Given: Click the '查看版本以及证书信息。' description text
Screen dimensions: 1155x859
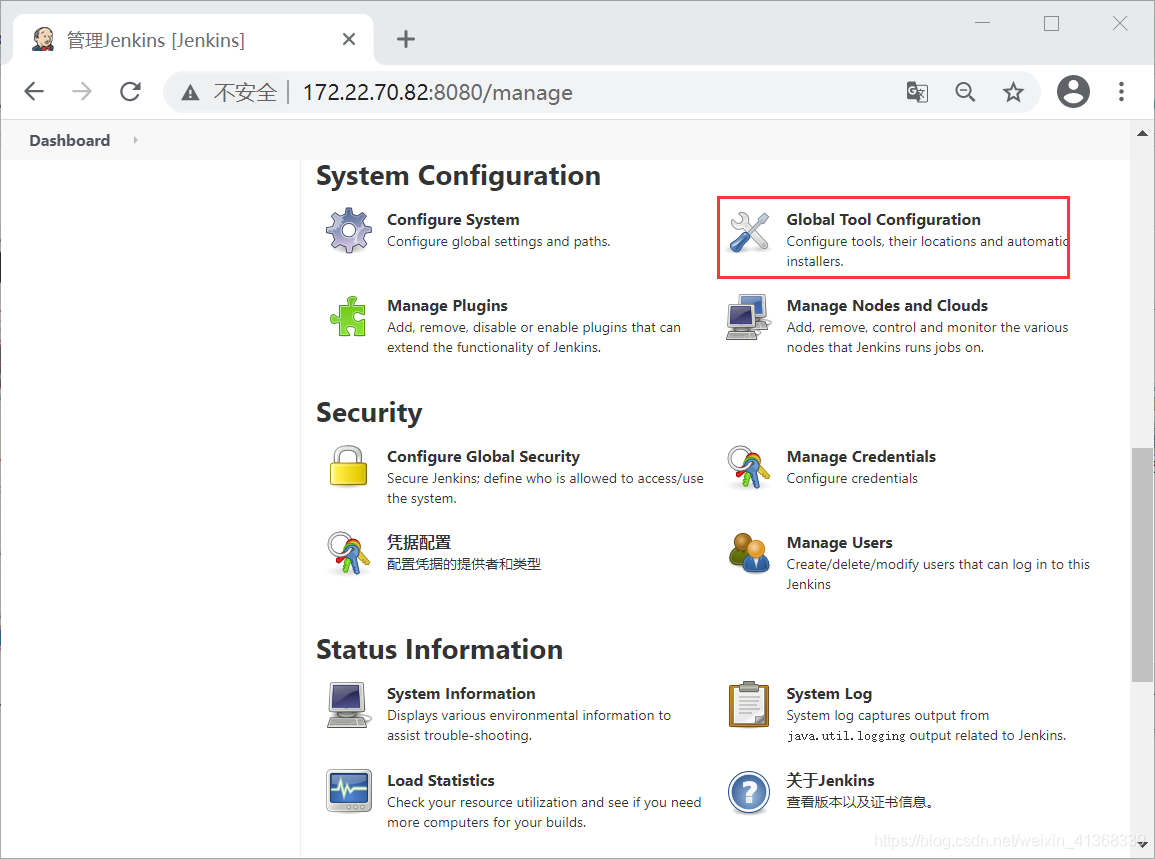Looking at the screenshot, I should click(859, 802).
